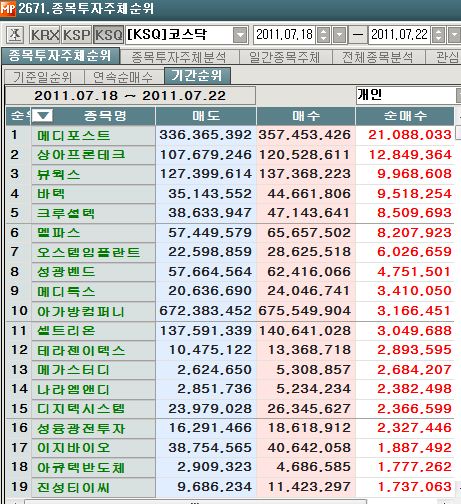461x504 pixels.
Task: Click net buy value 21,088,033
Action: 410,135
